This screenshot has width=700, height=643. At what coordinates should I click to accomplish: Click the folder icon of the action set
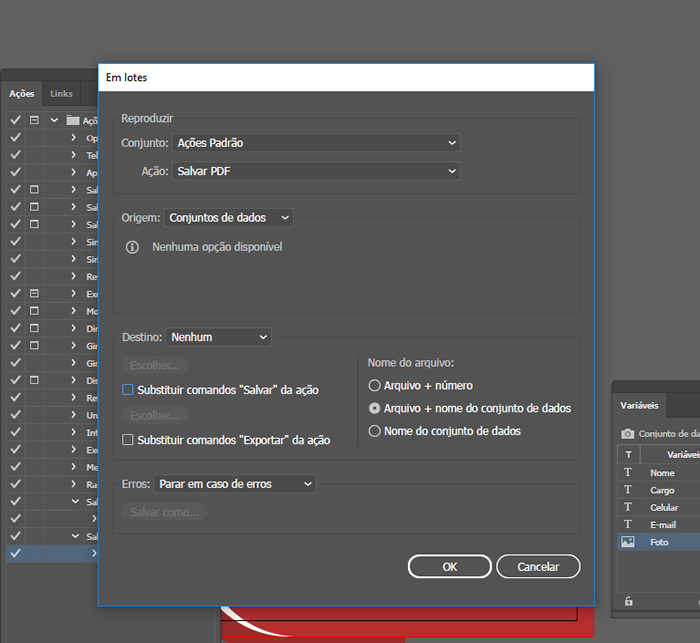[x=72, y=121]
